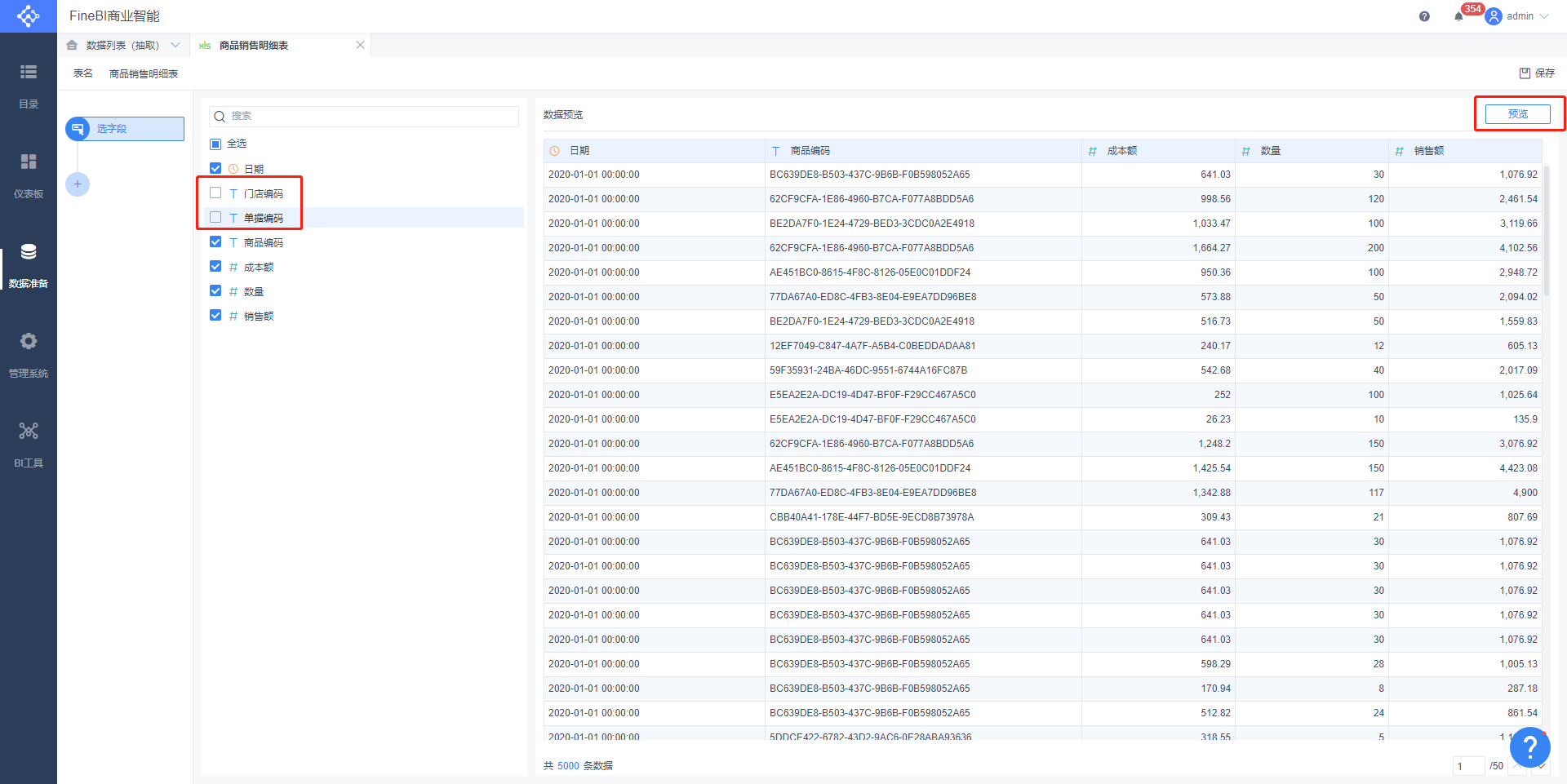1567x784 pixels.
Task: Select cell 12EF7049-C847-4A7F-A5B4-C0BEDDADAA81
Action: (923, 346)
